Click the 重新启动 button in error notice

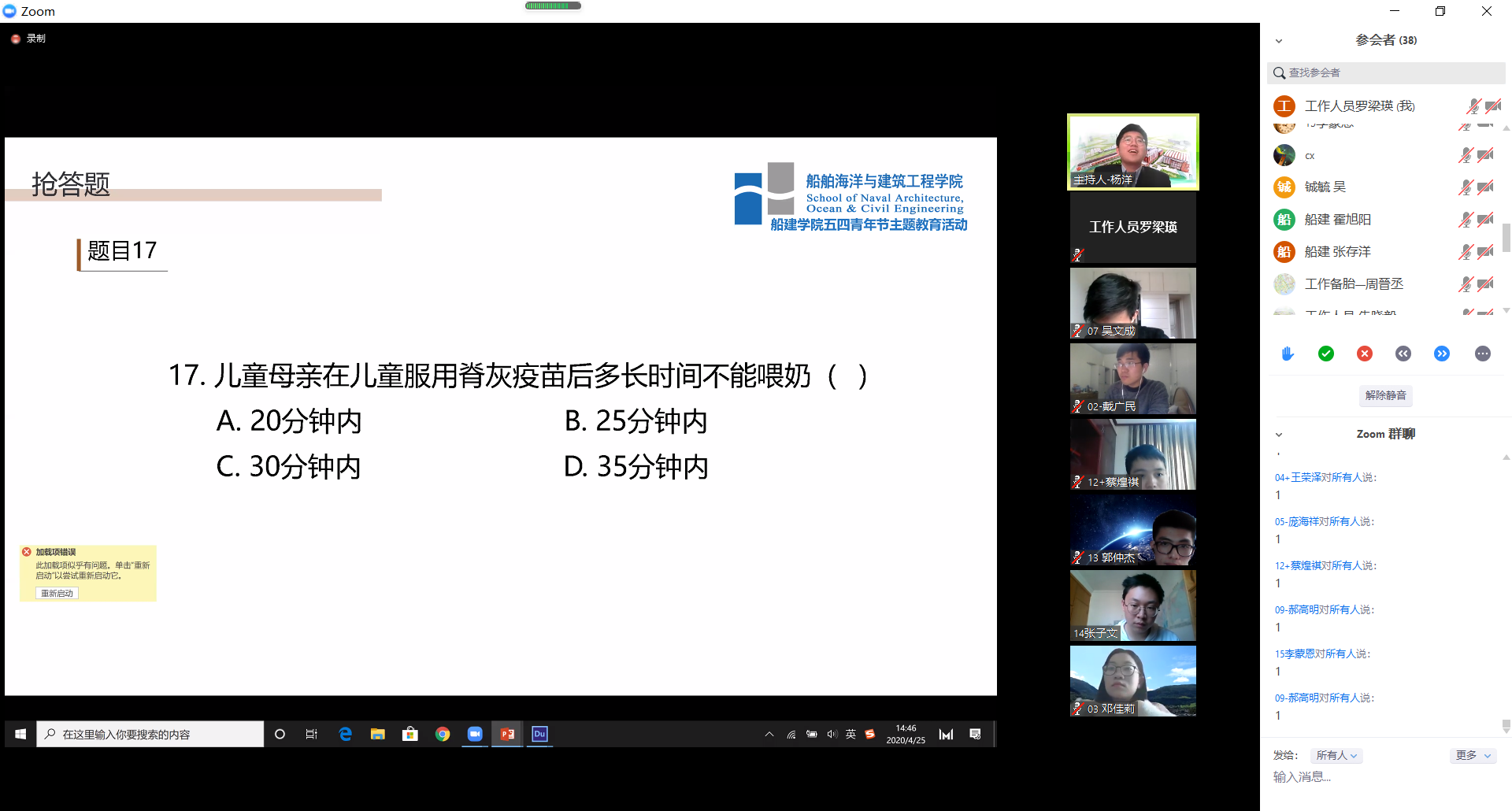tap(57, 593)
